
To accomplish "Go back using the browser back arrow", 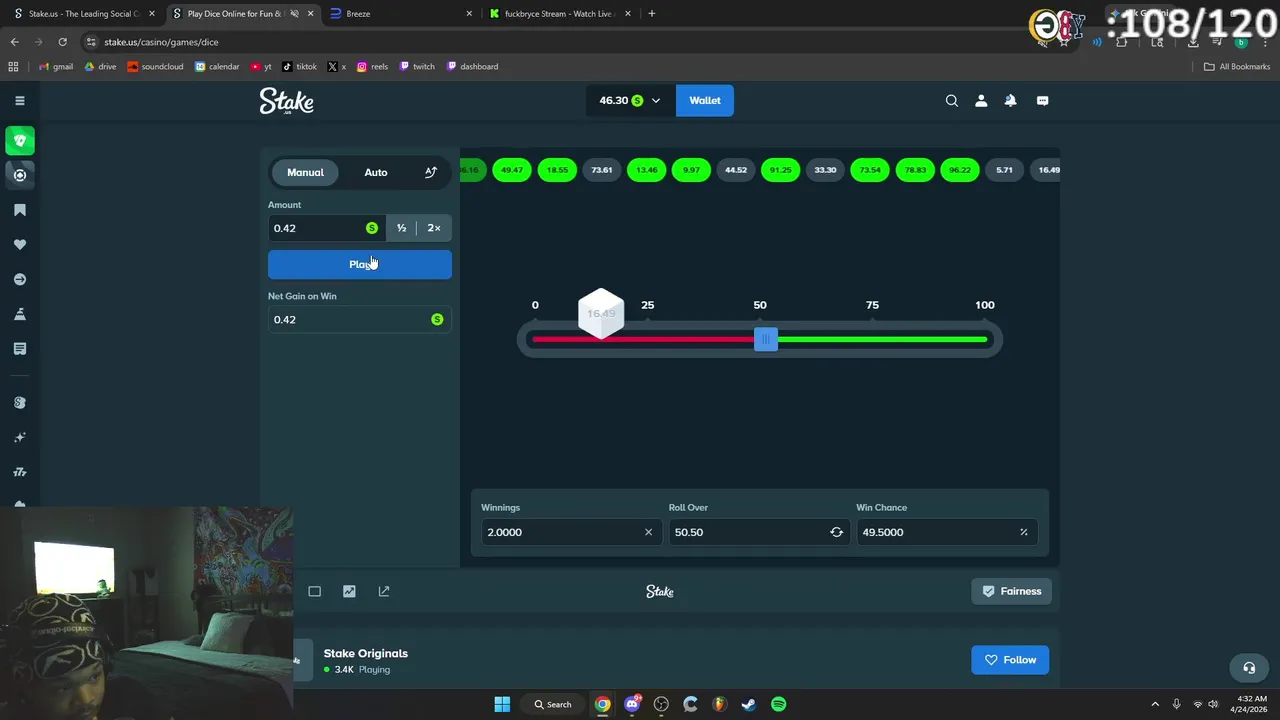I will tap(14, 42).
